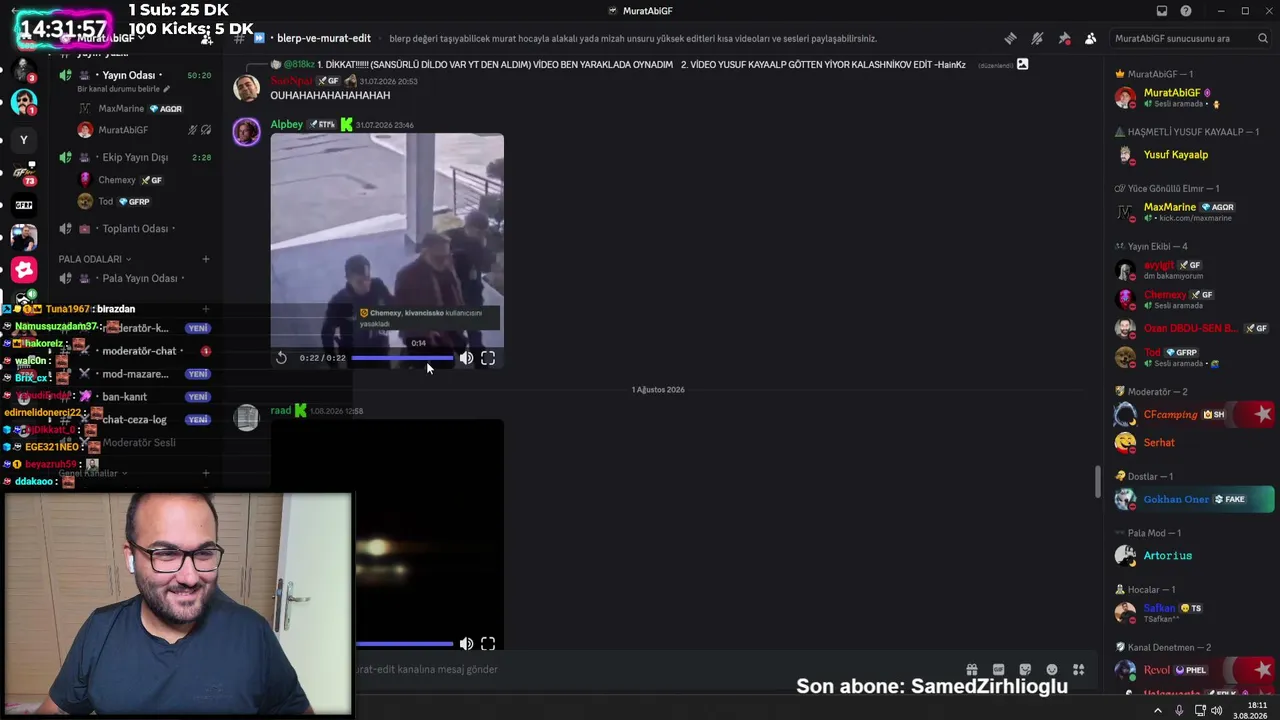Open the Discord help icon
This screenshot has width=1280, height=720.
(1186, 11)
